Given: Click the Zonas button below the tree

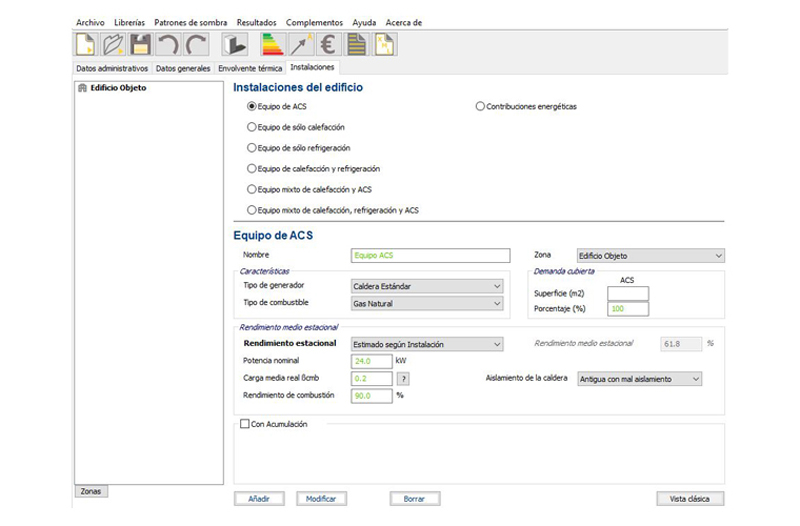Looking at the screenshot, I should click(x=91, y=491).
